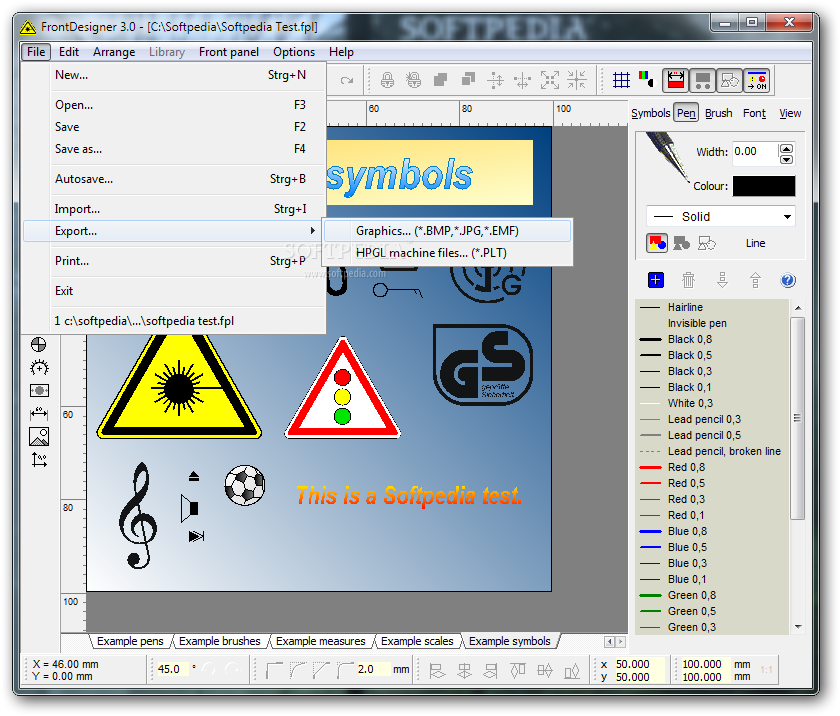
Task: Select the Red 0,8 pen
Action: tap(712, 468)
